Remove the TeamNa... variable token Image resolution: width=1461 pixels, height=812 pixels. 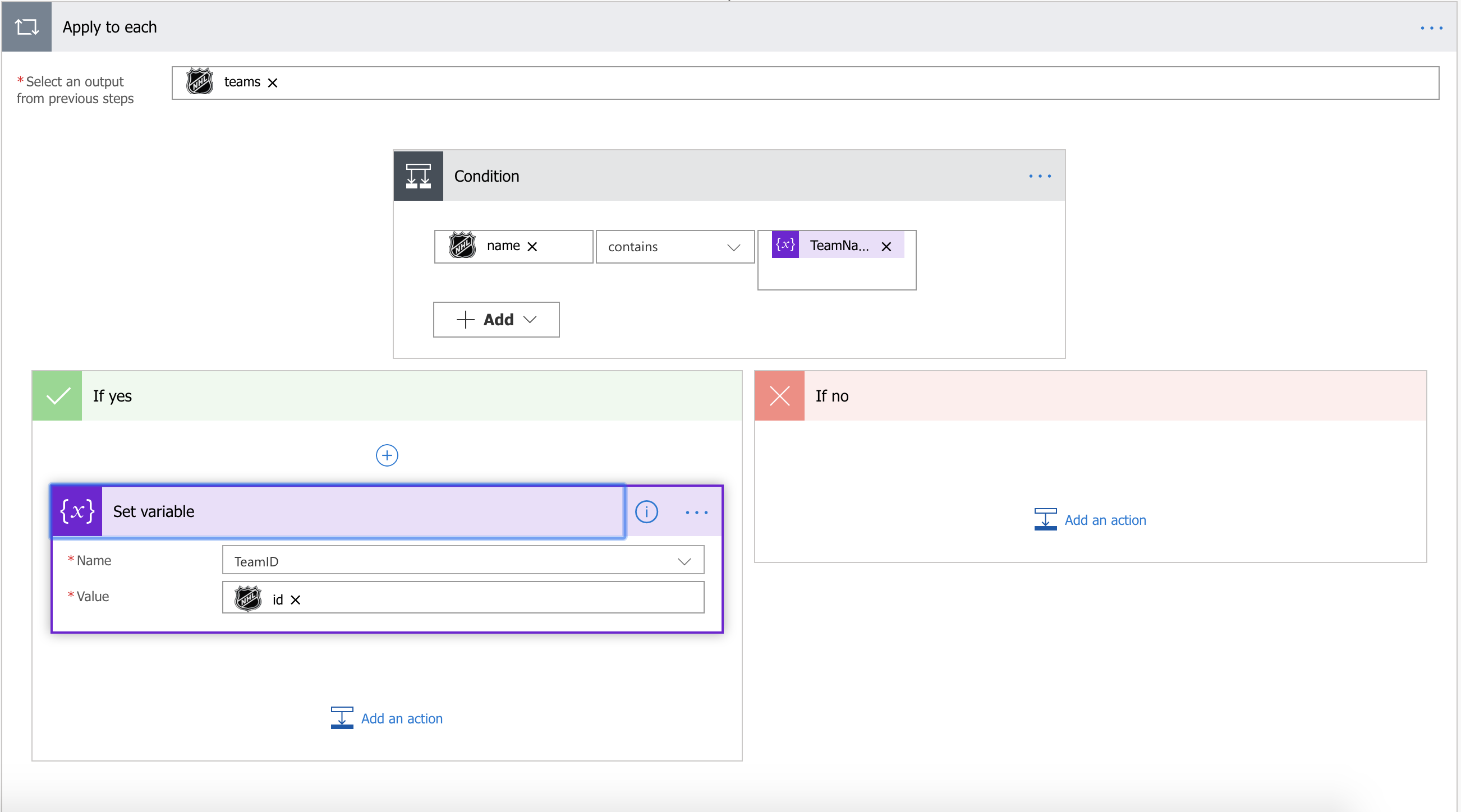(x=886, y=247)
